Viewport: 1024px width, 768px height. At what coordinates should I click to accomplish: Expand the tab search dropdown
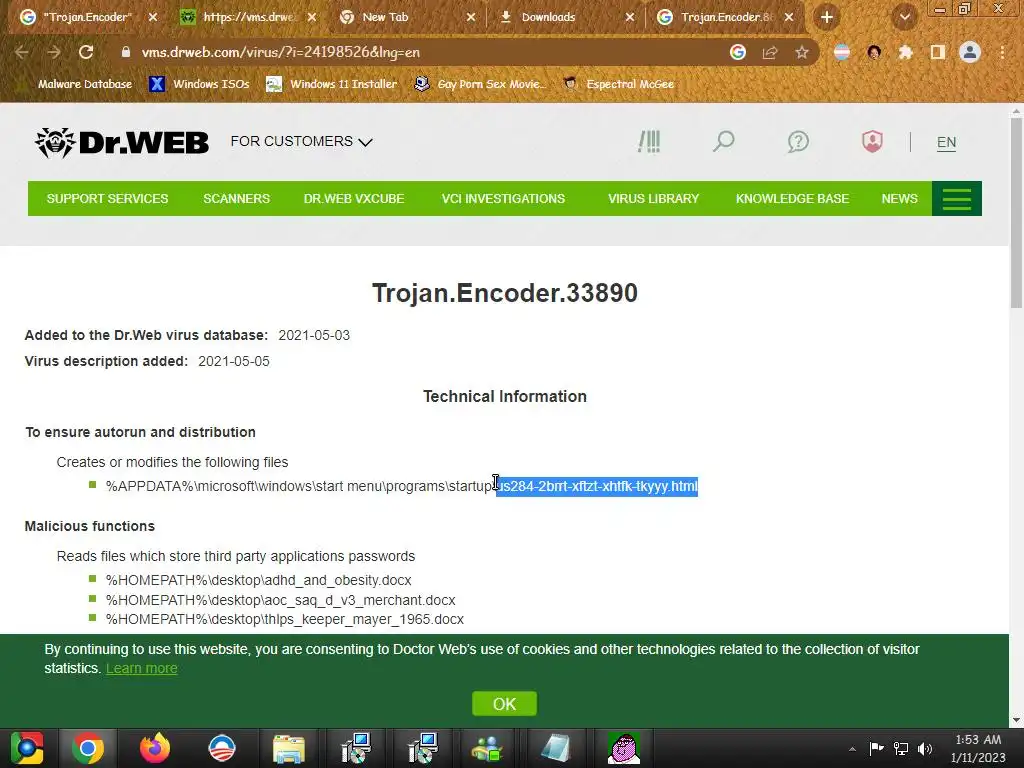[904, 17]
